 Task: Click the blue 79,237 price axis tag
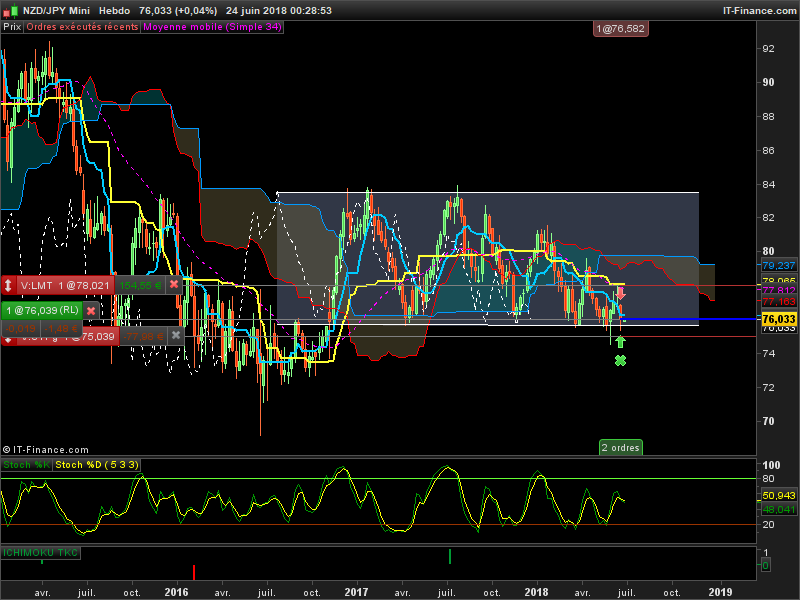tap(779, 265)
